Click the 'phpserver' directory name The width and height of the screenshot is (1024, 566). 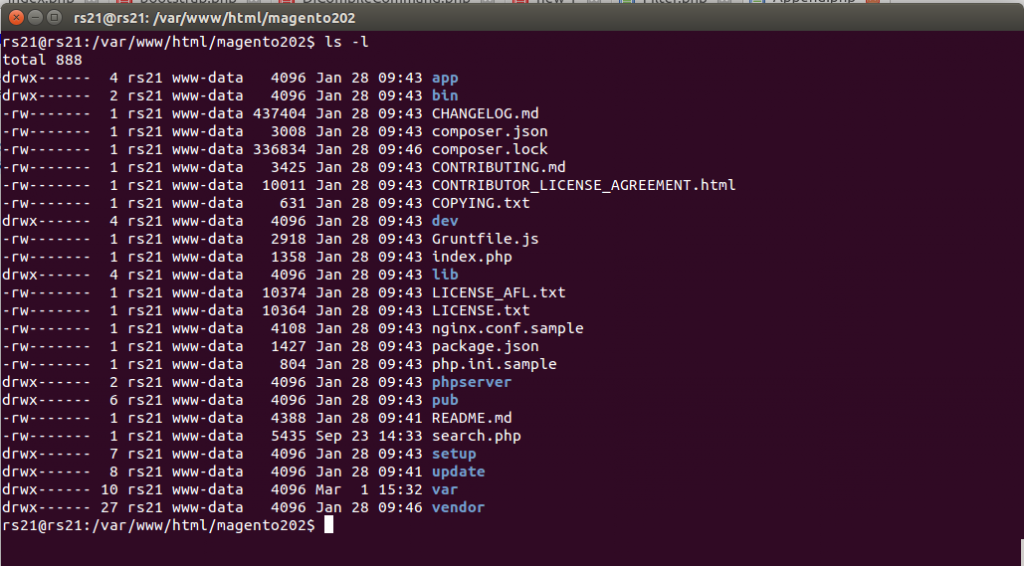click(471, 382)
